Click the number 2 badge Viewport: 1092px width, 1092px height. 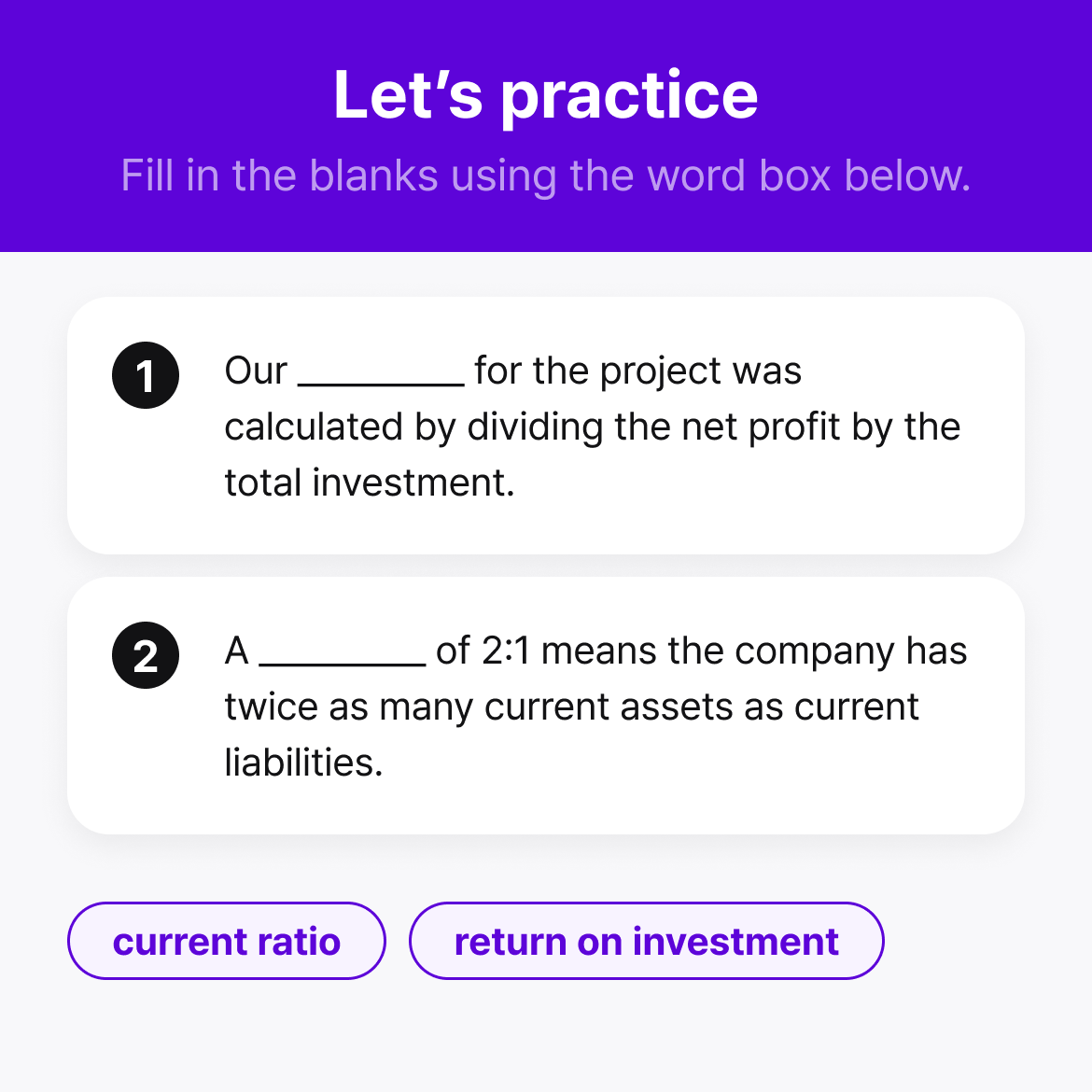146,655
